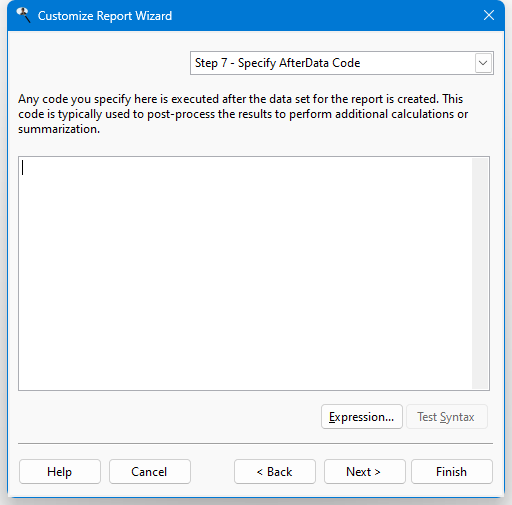This screenshot has height=505, width=512.
Task: Click the wizard icon in the title bar
Action: tap(23, 15)
